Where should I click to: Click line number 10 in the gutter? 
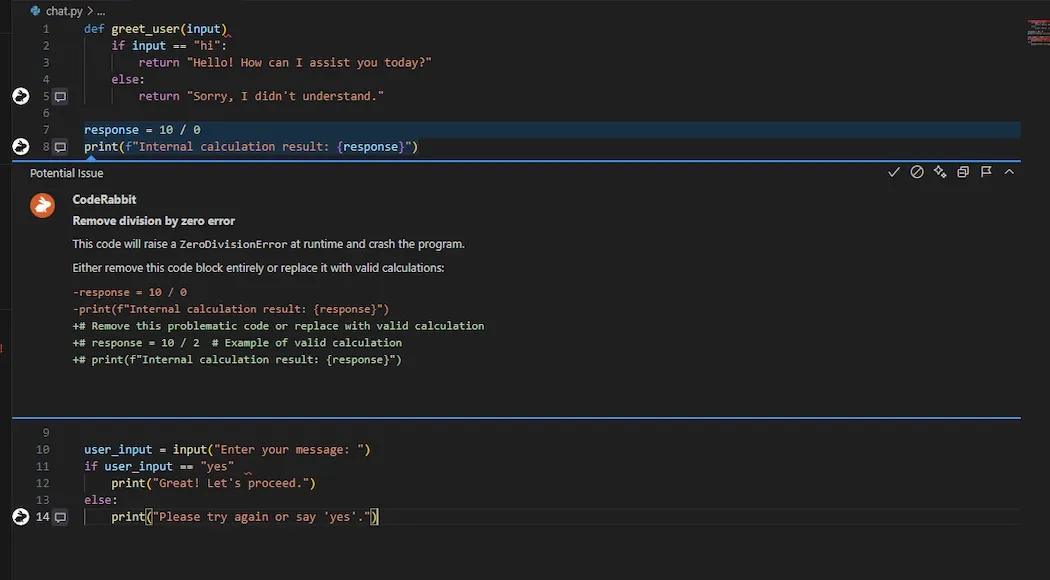[42, 450]
